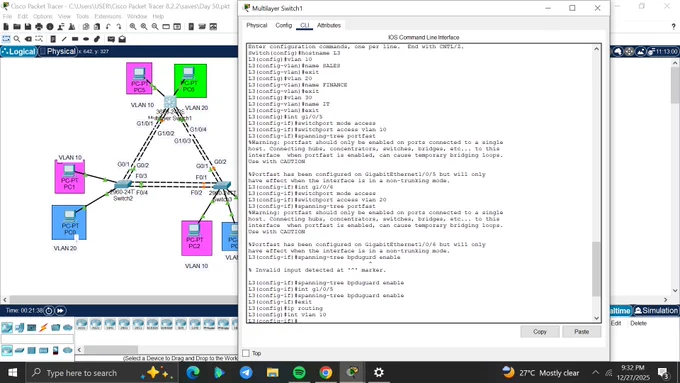Click the blue PC0 device

point(69,223)
